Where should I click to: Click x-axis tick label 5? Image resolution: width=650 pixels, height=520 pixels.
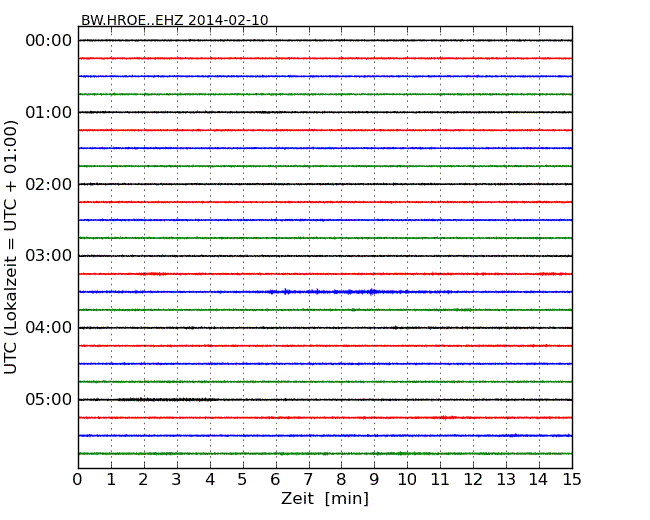coord(242,480)
